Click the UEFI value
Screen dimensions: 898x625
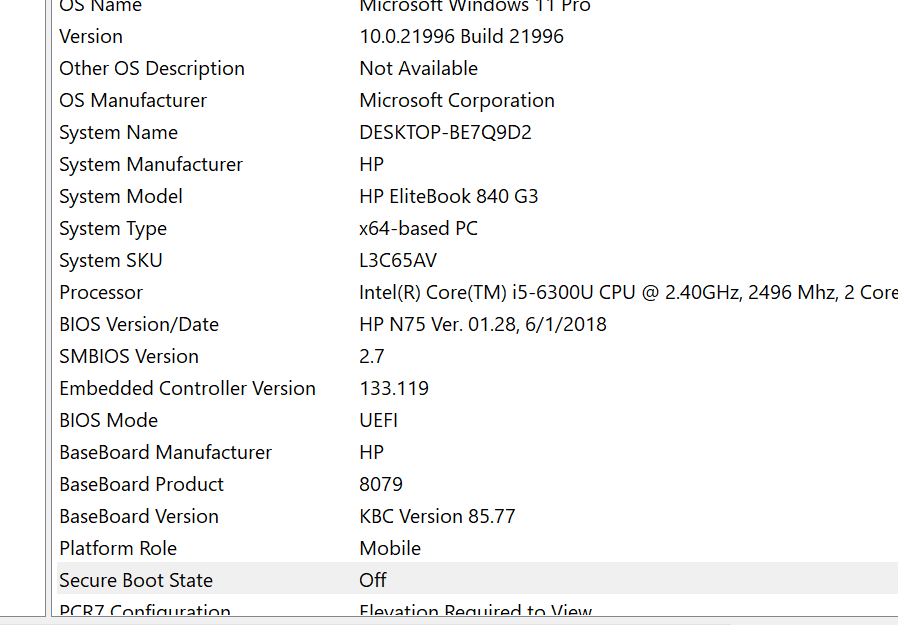[379, 420]
